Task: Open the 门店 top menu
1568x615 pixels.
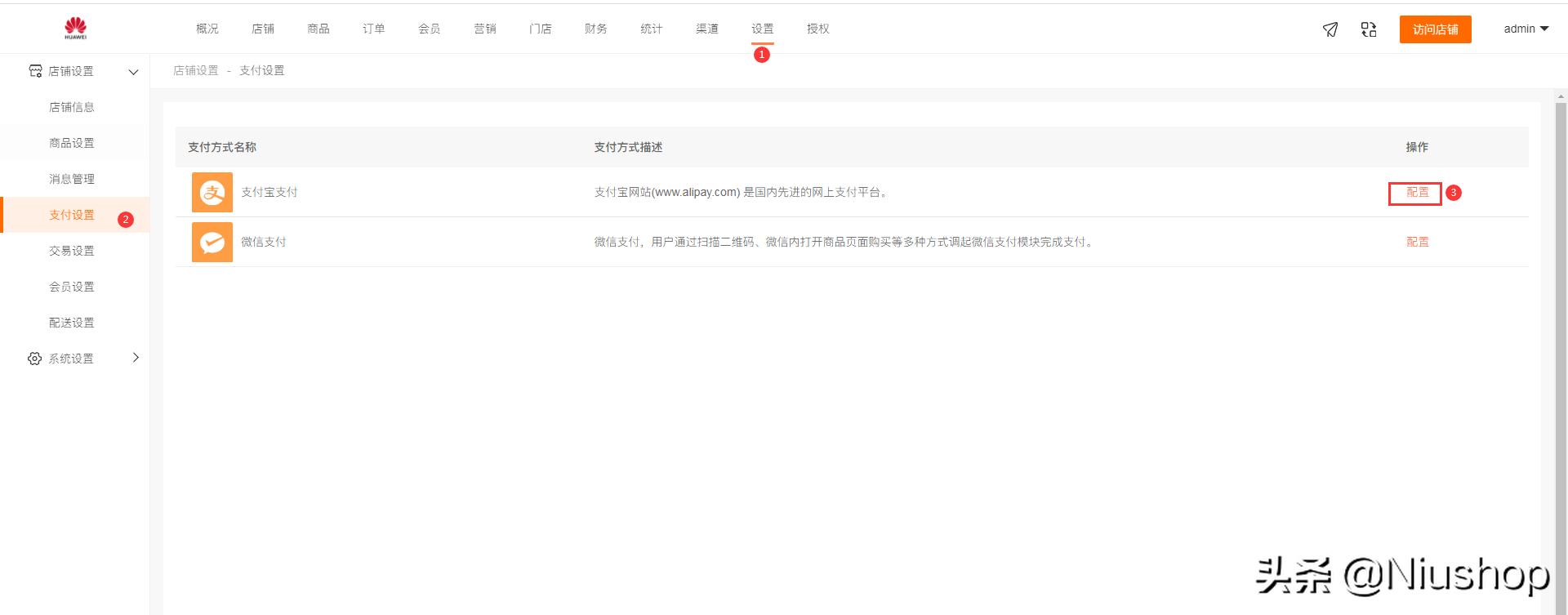Action: pyautogui.click(x=541, y=29)
